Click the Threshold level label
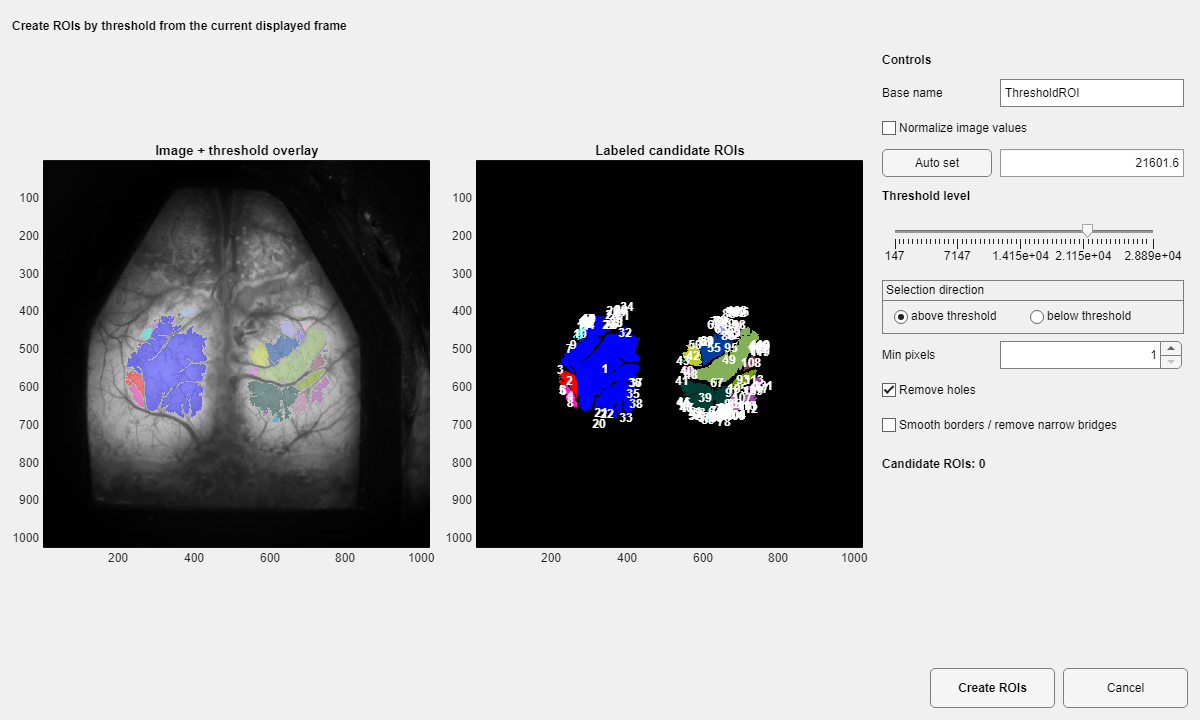Screen dimensions: 1200x720 click(926, 196)
